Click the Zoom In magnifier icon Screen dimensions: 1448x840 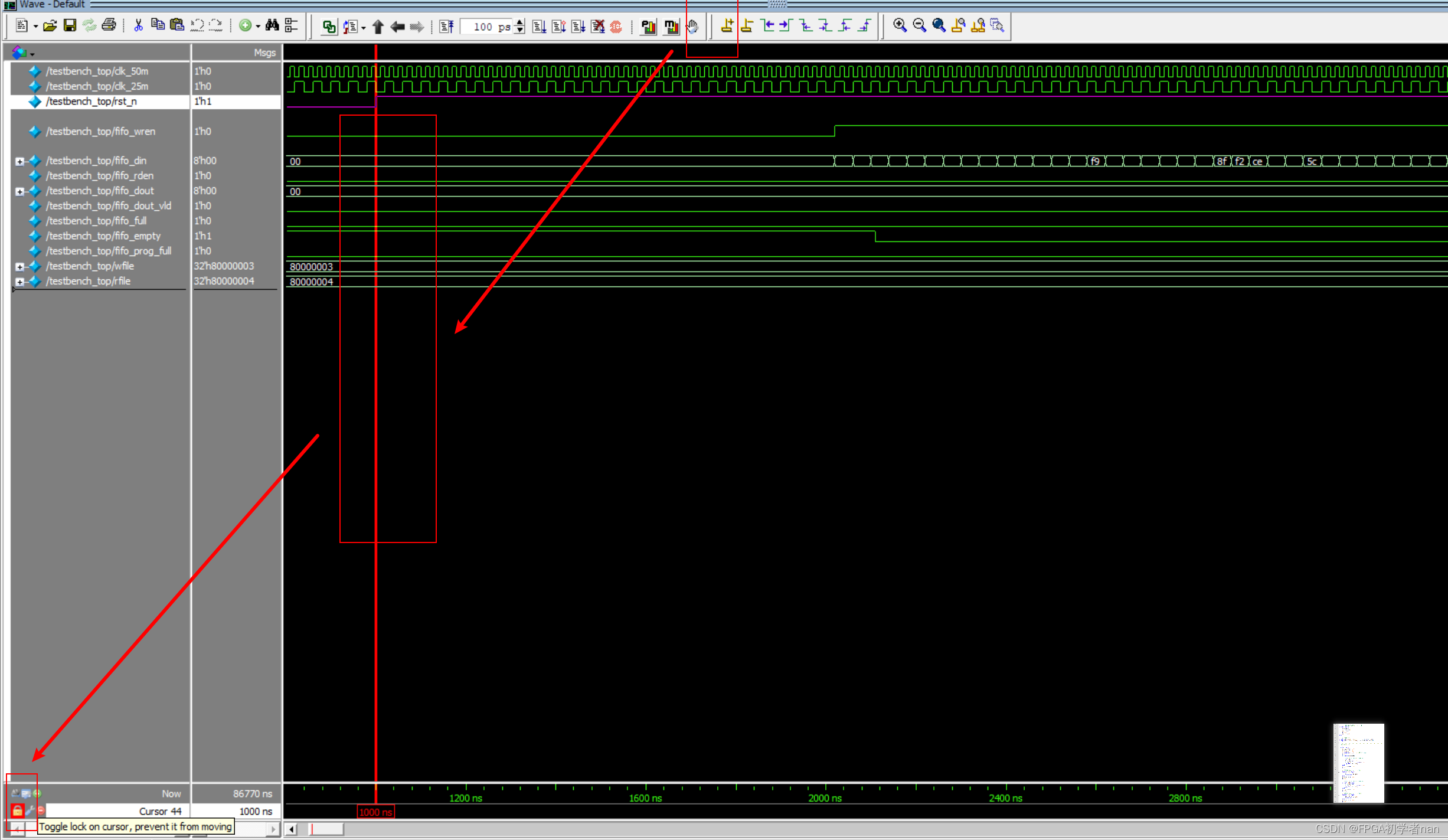pos(900,25)
